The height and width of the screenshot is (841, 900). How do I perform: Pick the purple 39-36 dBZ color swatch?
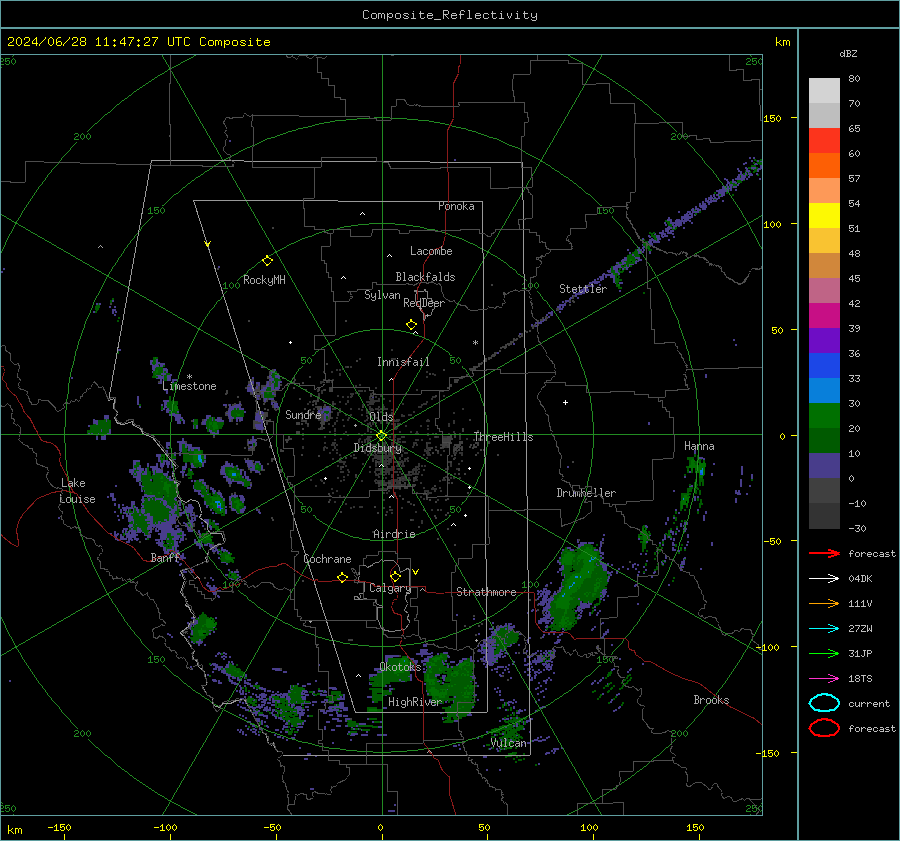824,341
